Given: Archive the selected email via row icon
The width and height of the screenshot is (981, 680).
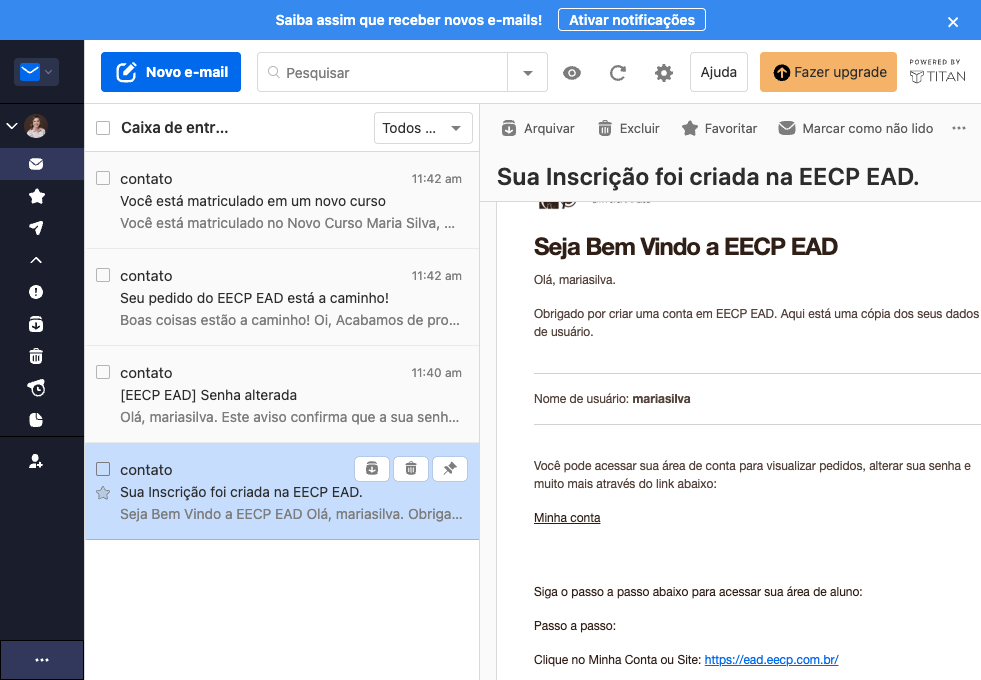Looking at the screenshot, I should pos(372,469).
